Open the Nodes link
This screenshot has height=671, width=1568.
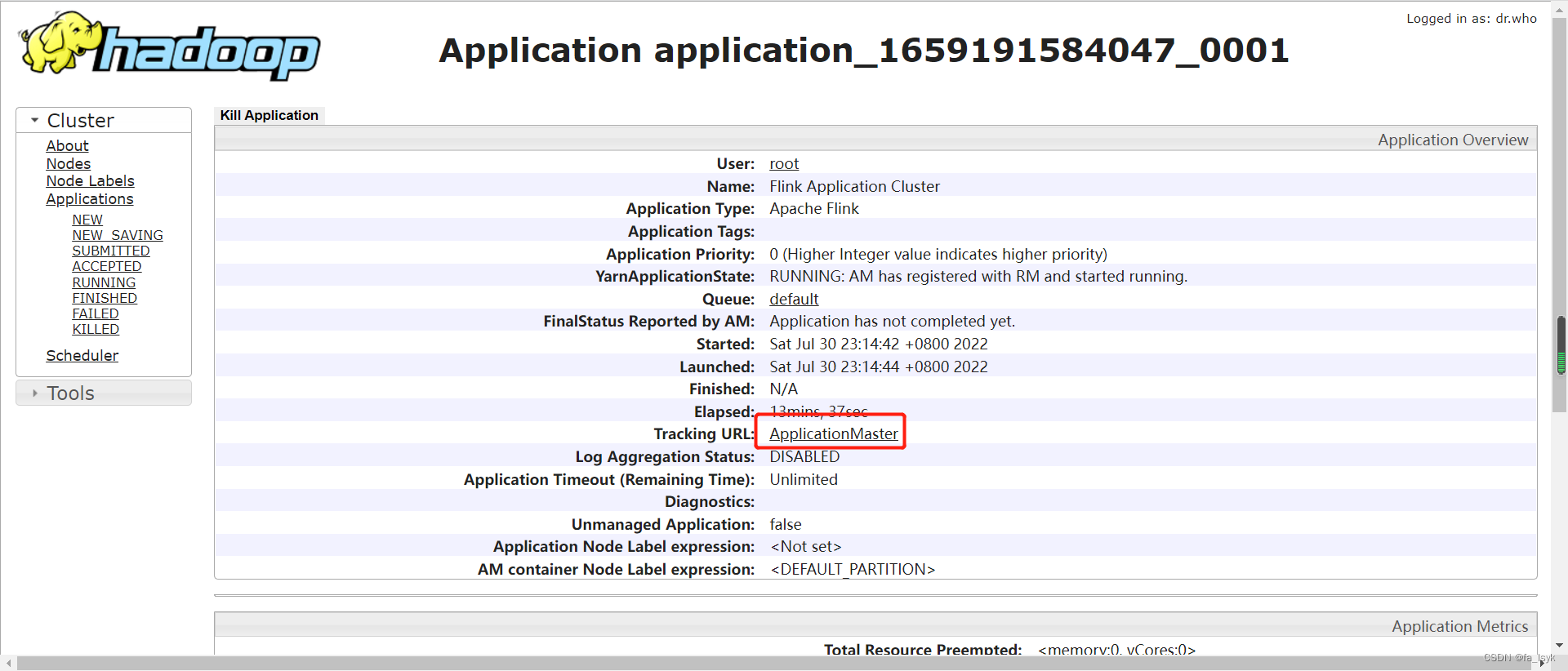tap(68, 163)
